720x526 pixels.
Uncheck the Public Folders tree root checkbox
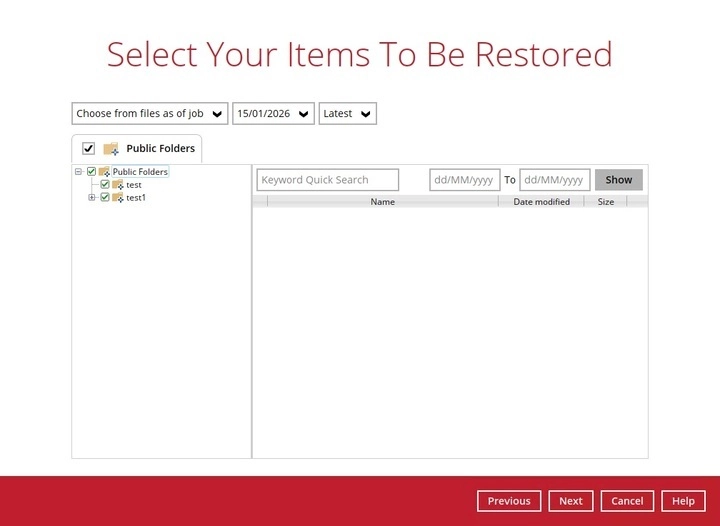[91, 172]
